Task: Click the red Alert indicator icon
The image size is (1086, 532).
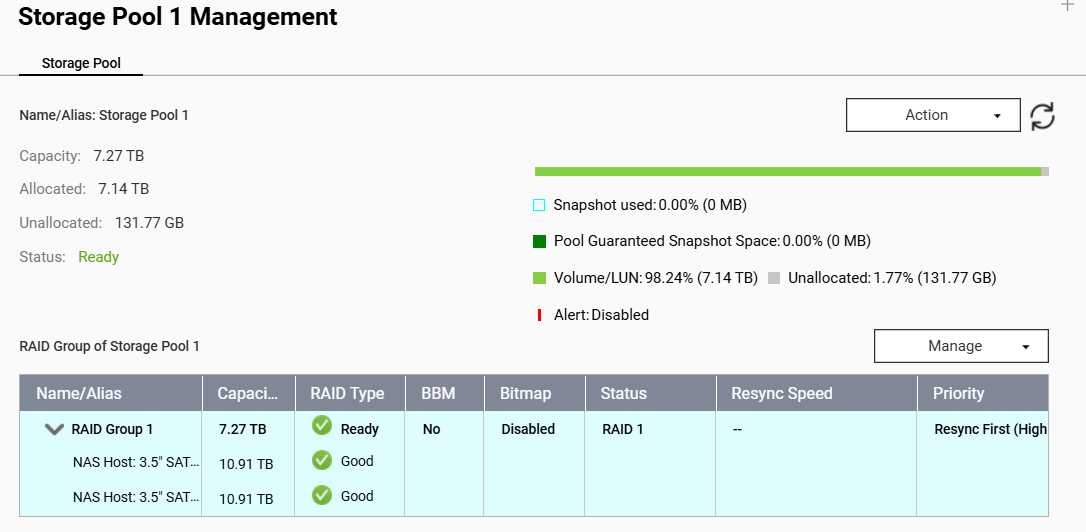Action: [x=540, y=315]
